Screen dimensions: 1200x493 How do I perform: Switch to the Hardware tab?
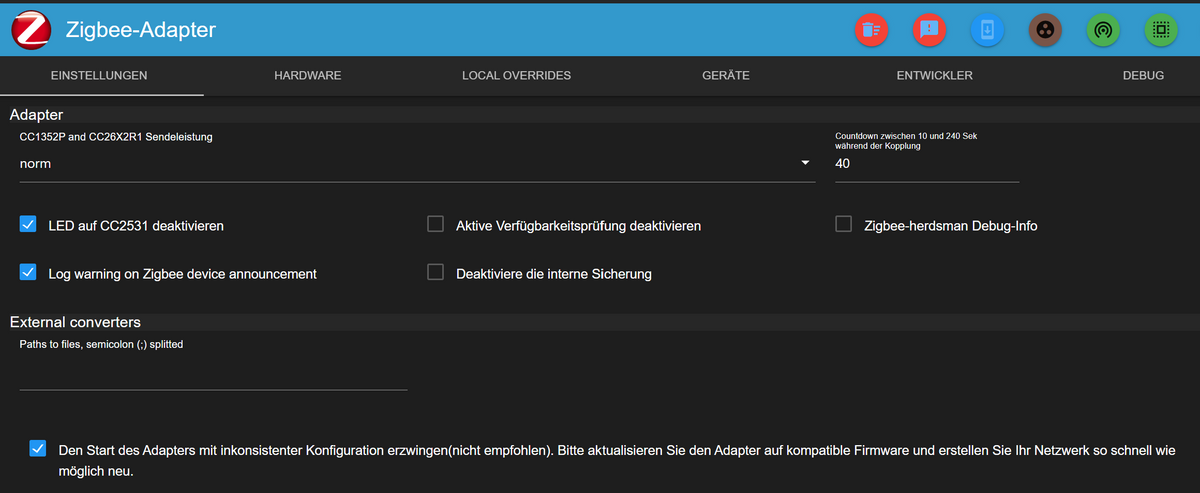307,76
